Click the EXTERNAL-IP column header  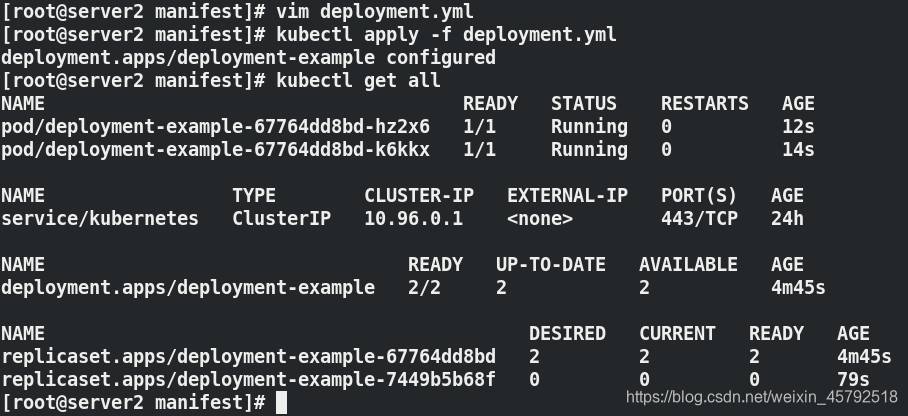pyautogui.click(x=568, y=196)
